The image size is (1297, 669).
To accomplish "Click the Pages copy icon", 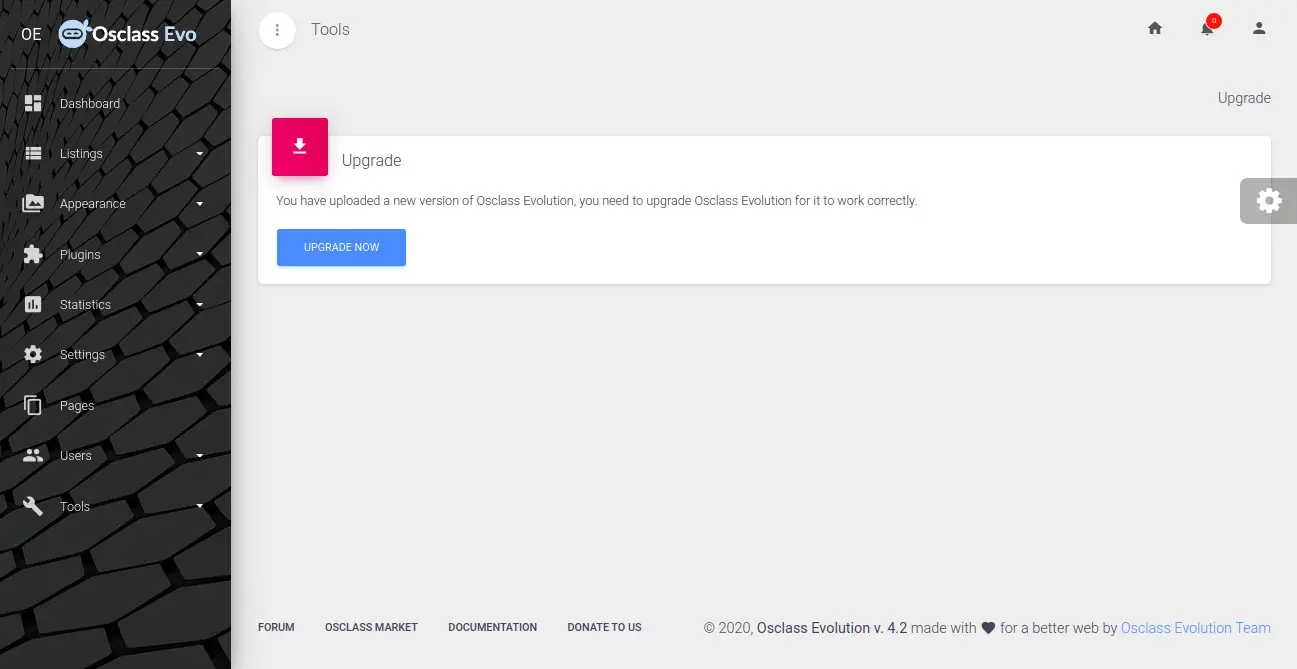I will coord(33,405).
